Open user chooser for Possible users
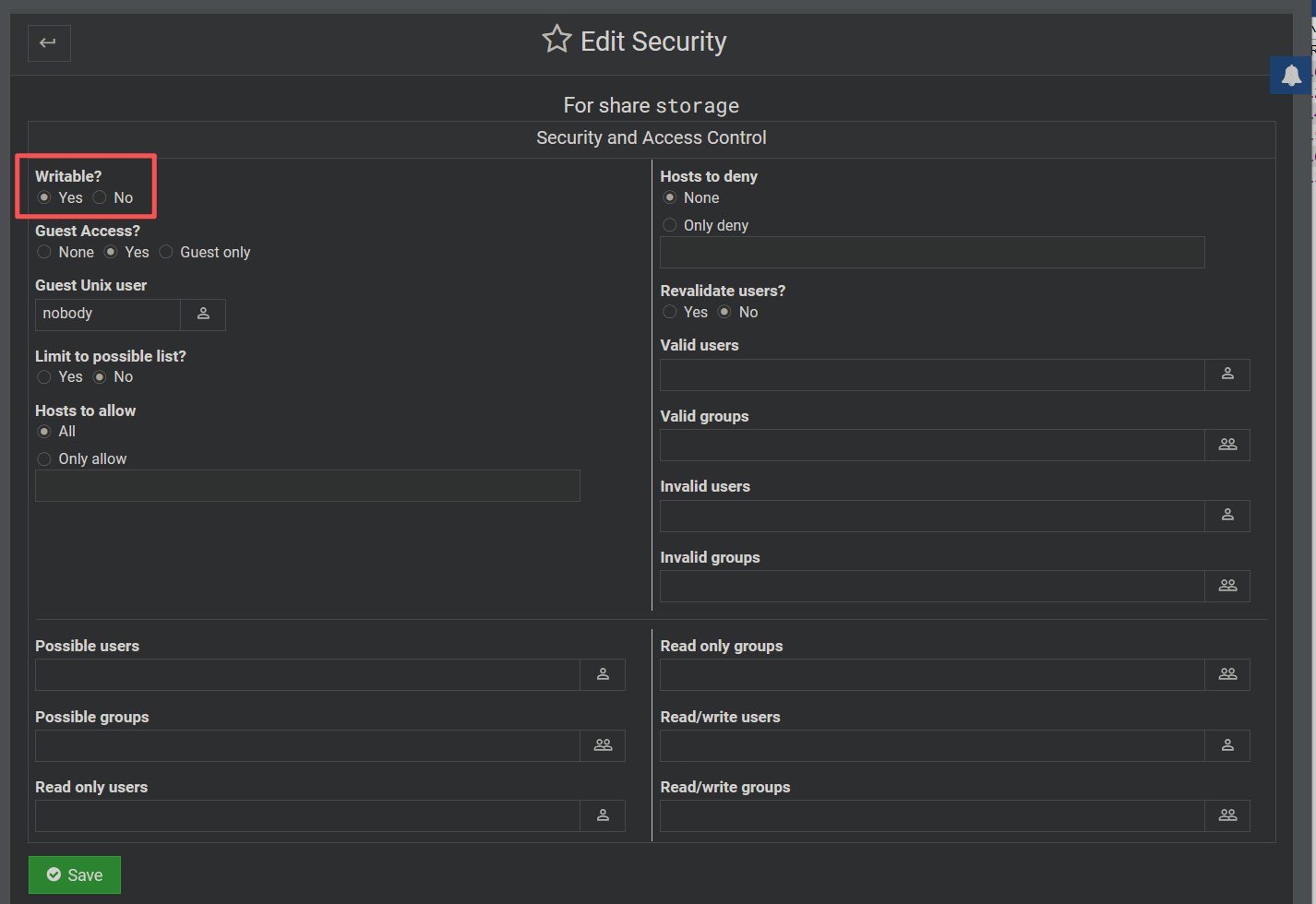Image resolution: width=1316 pixels, height=904 pixels. pos(603,674)
